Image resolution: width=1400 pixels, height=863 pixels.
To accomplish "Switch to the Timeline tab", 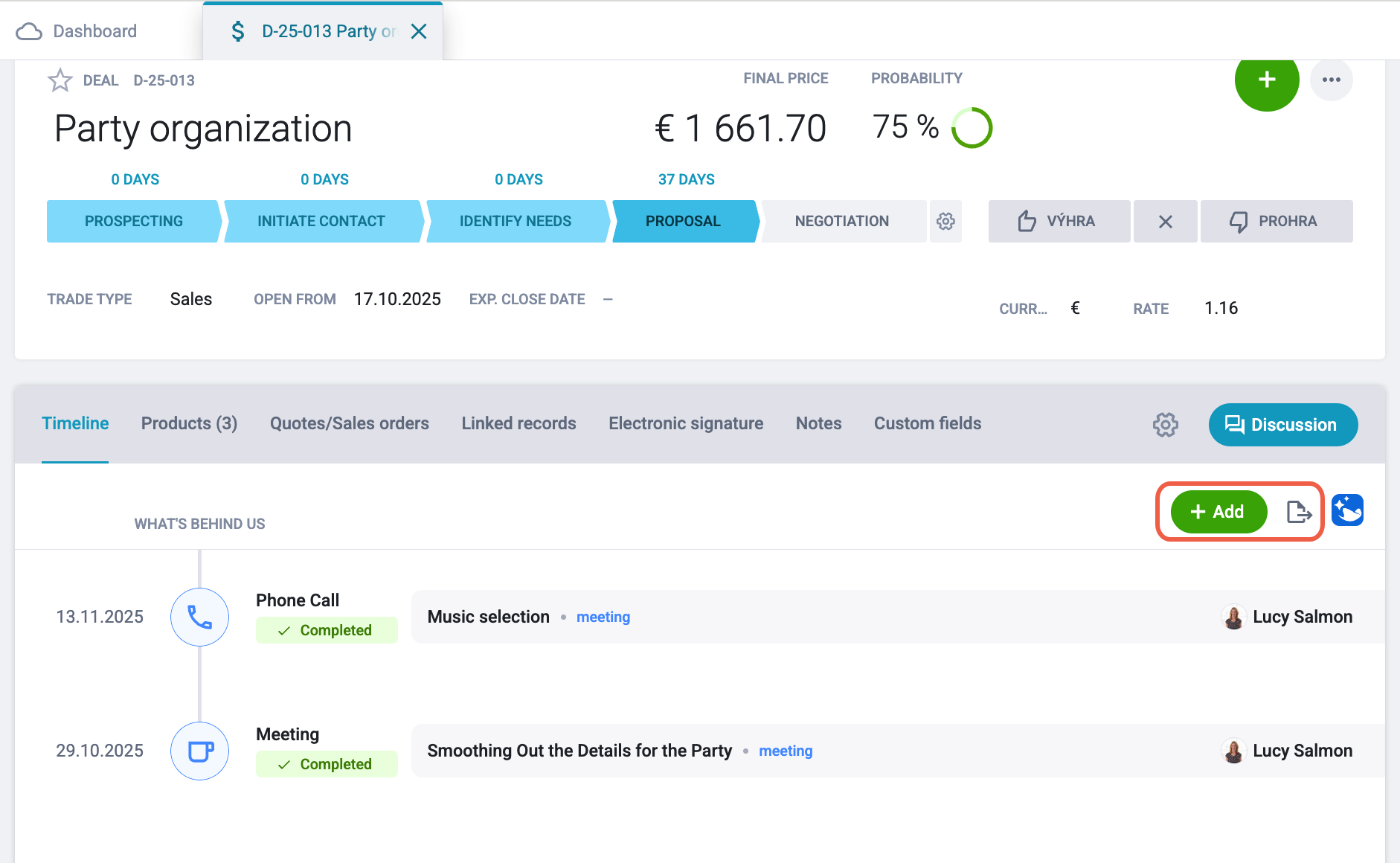I will click(x=75, y=423).
